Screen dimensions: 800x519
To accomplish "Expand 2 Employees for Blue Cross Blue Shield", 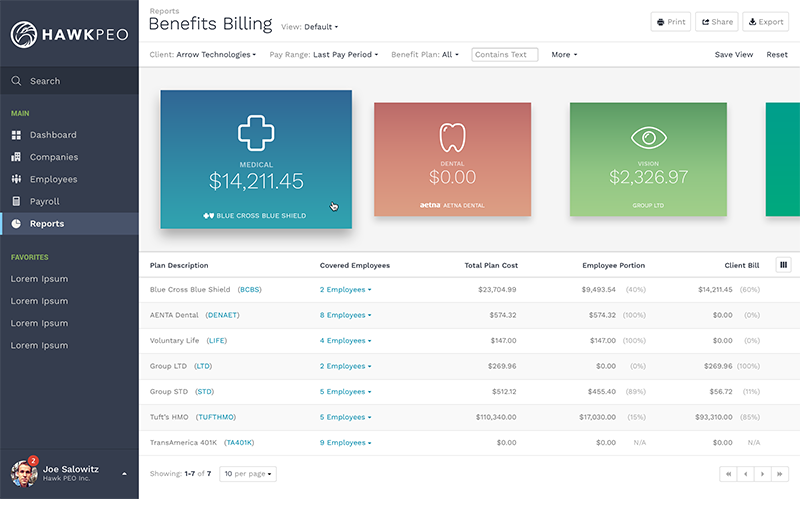I will click(345, 290).
